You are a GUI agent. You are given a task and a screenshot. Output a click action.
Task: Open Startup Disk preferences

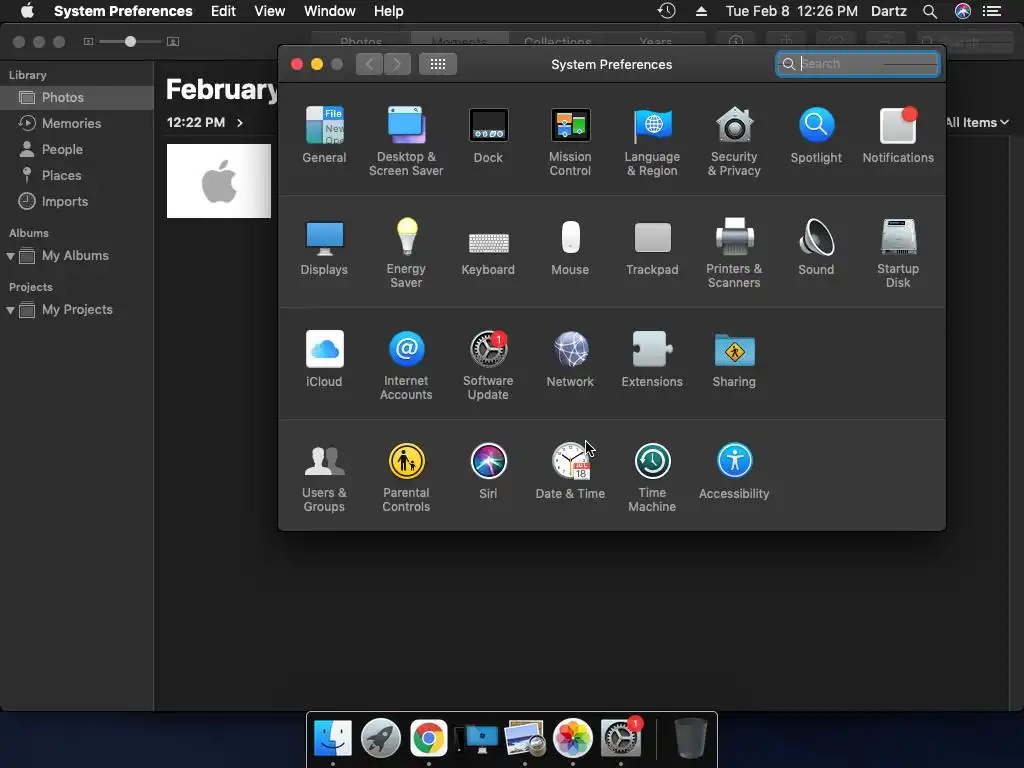tap(898, 253)
